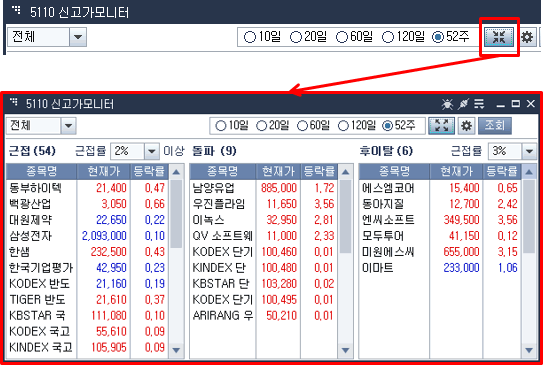Viewport: 543px width, 365px height.
Task: Sort 돌파 table by 종목명 header
Action: tap(223, 171)
